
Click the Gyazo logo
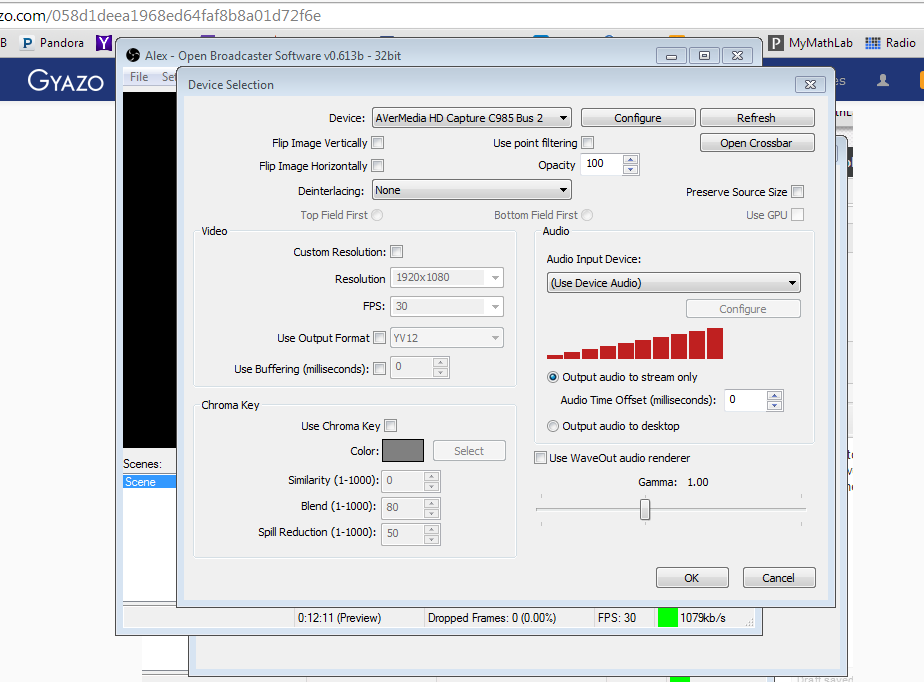click(x=65, y=81)
